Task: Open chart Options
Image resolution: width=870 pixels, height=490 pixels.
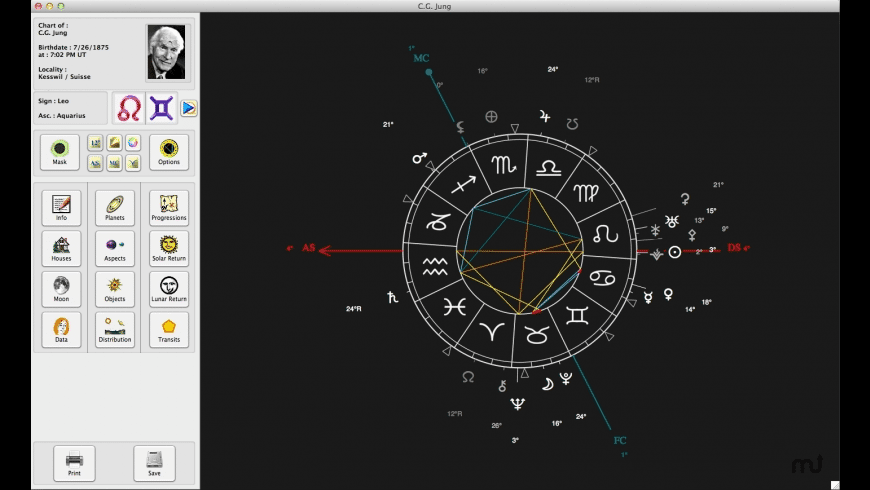Action: tap(169, 151)
